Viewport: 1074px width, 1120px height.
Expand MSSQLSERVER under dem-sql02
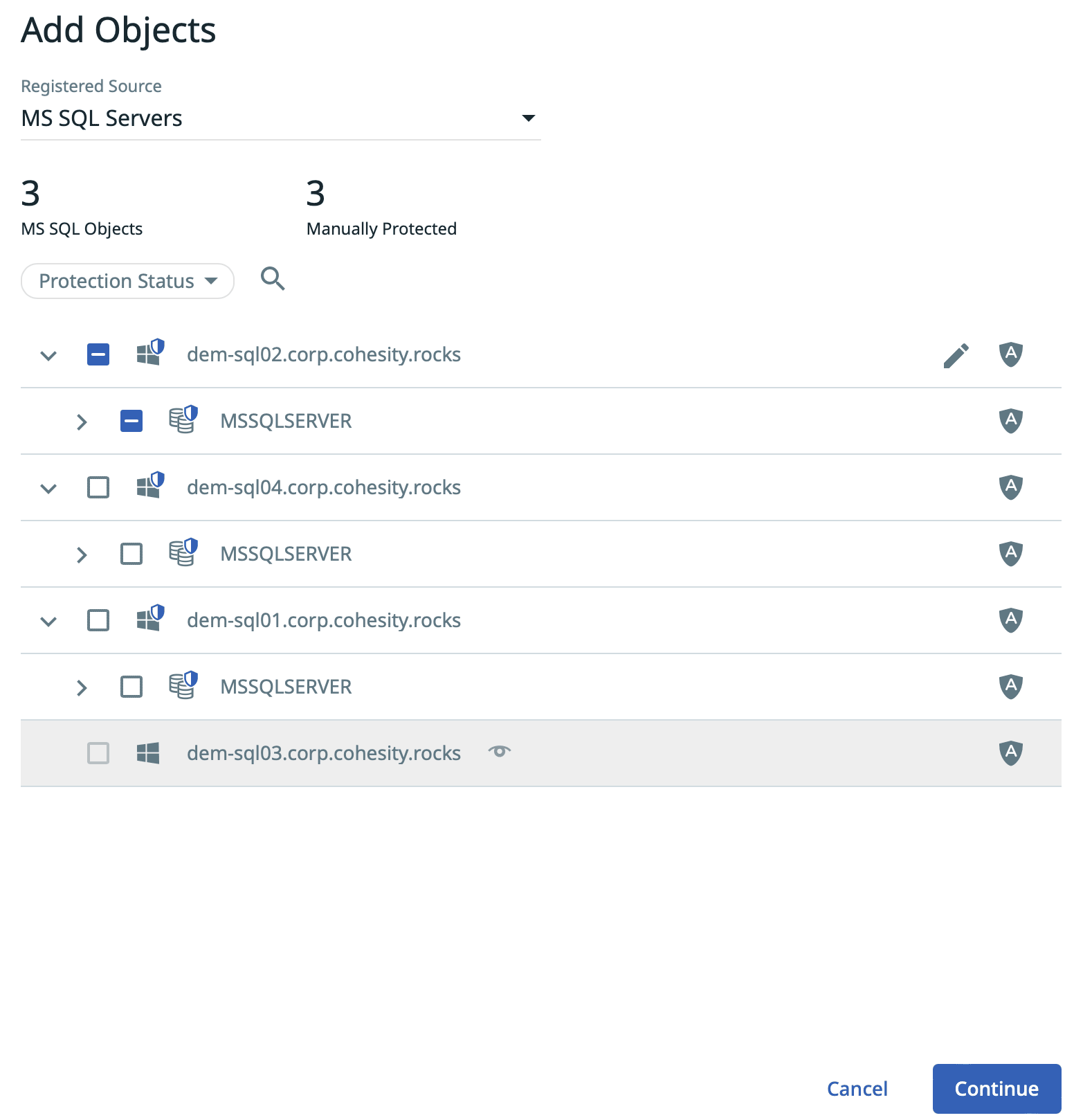click(82, 422)
